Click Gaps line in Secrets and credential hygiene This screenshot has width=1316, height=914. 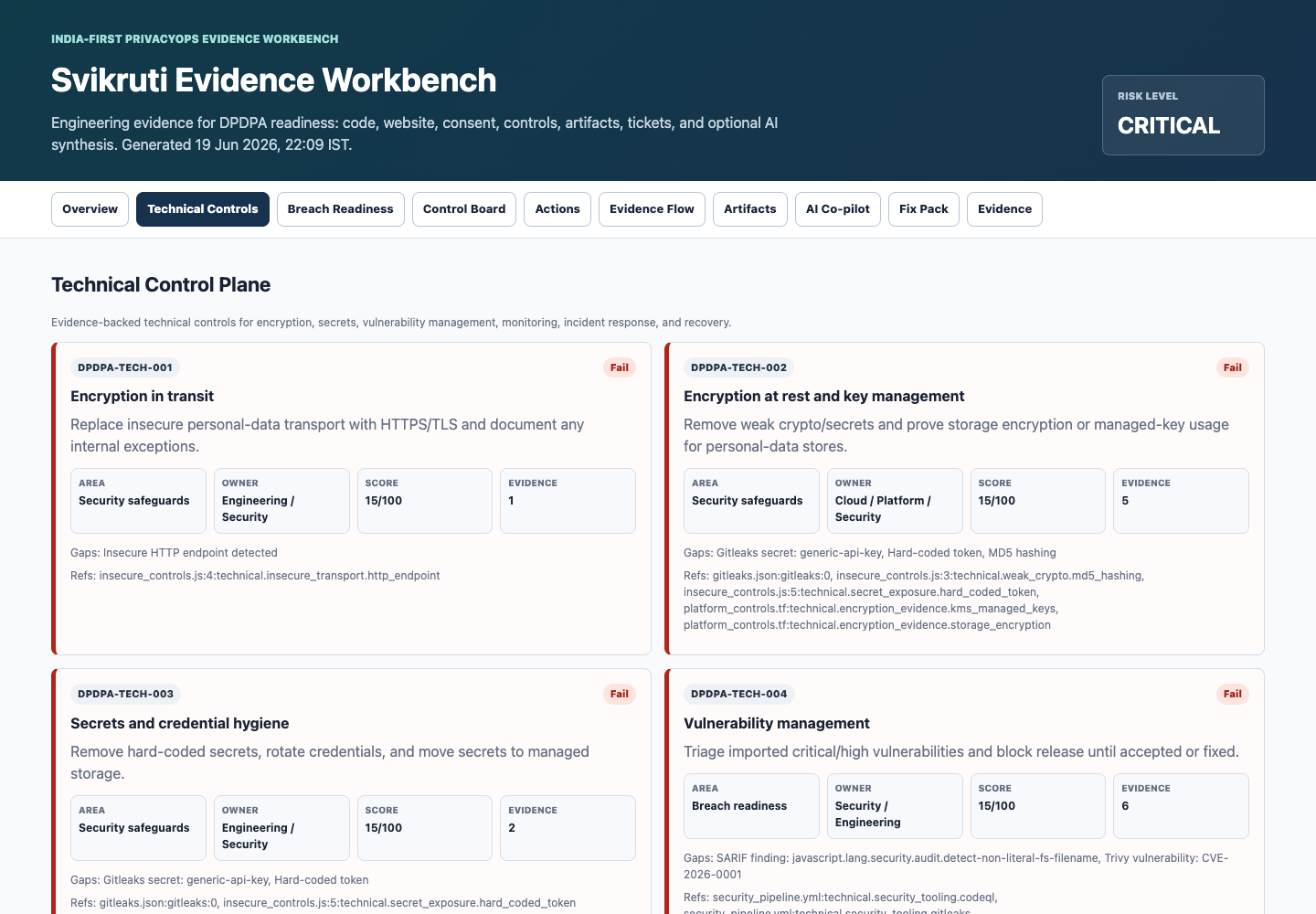point(219,880)
